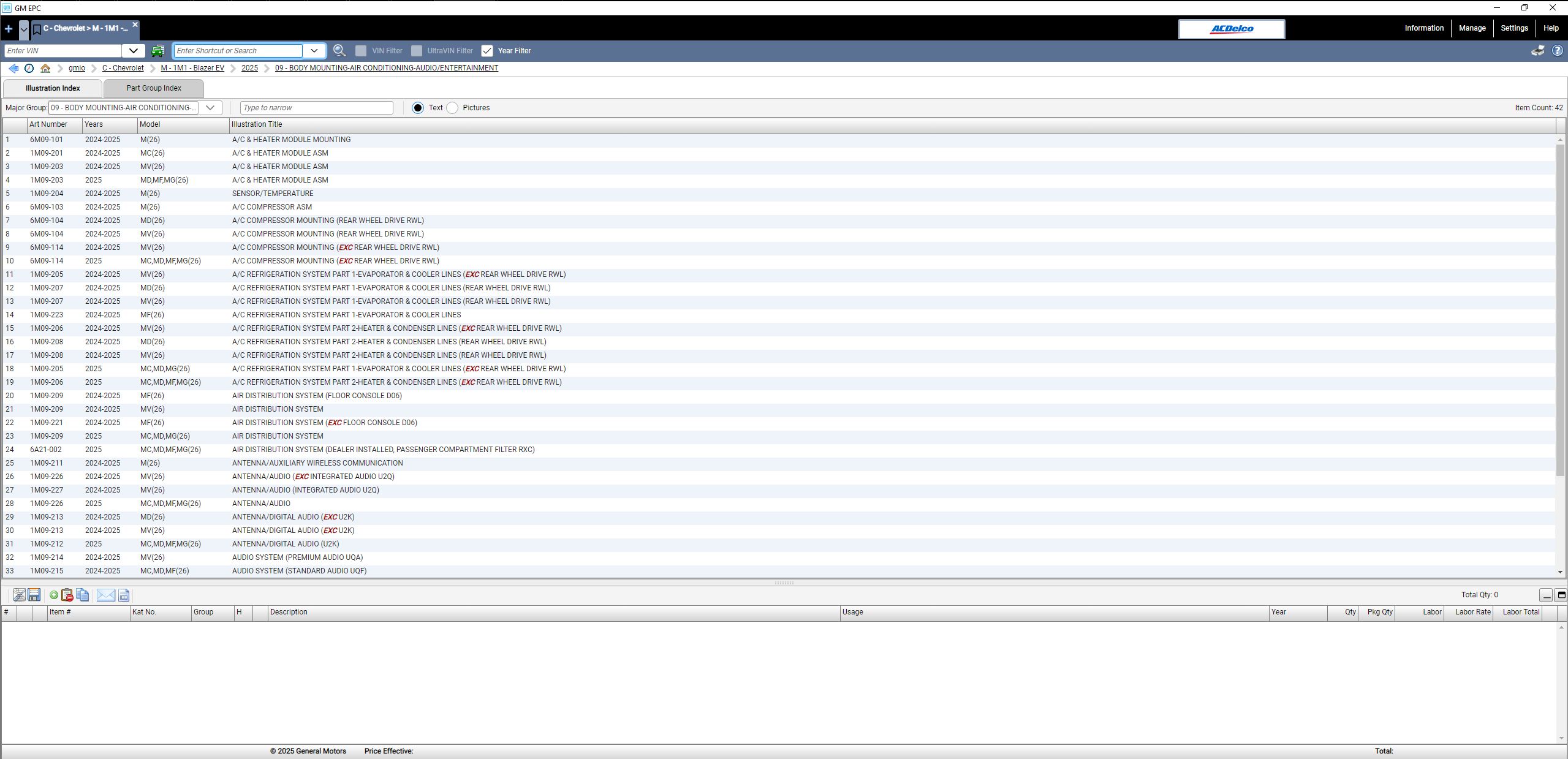Enable the VIN Filter checkbox
This screenshot has width=1568, height=759.
coord(361,51)
